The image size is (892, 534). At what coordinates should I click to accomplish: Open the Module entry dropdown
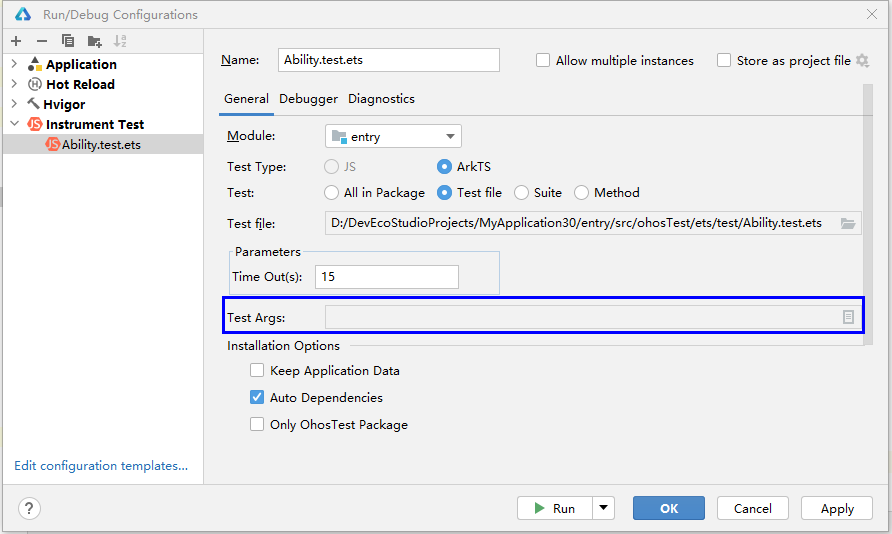(x=393, y=137)
